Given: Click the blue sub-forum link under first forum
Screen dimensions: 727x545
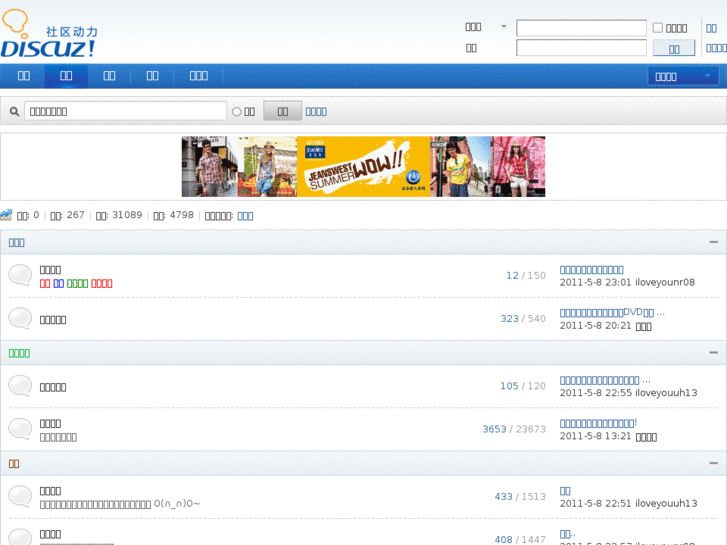Looking at the screenshot, I should pos(58,283).
